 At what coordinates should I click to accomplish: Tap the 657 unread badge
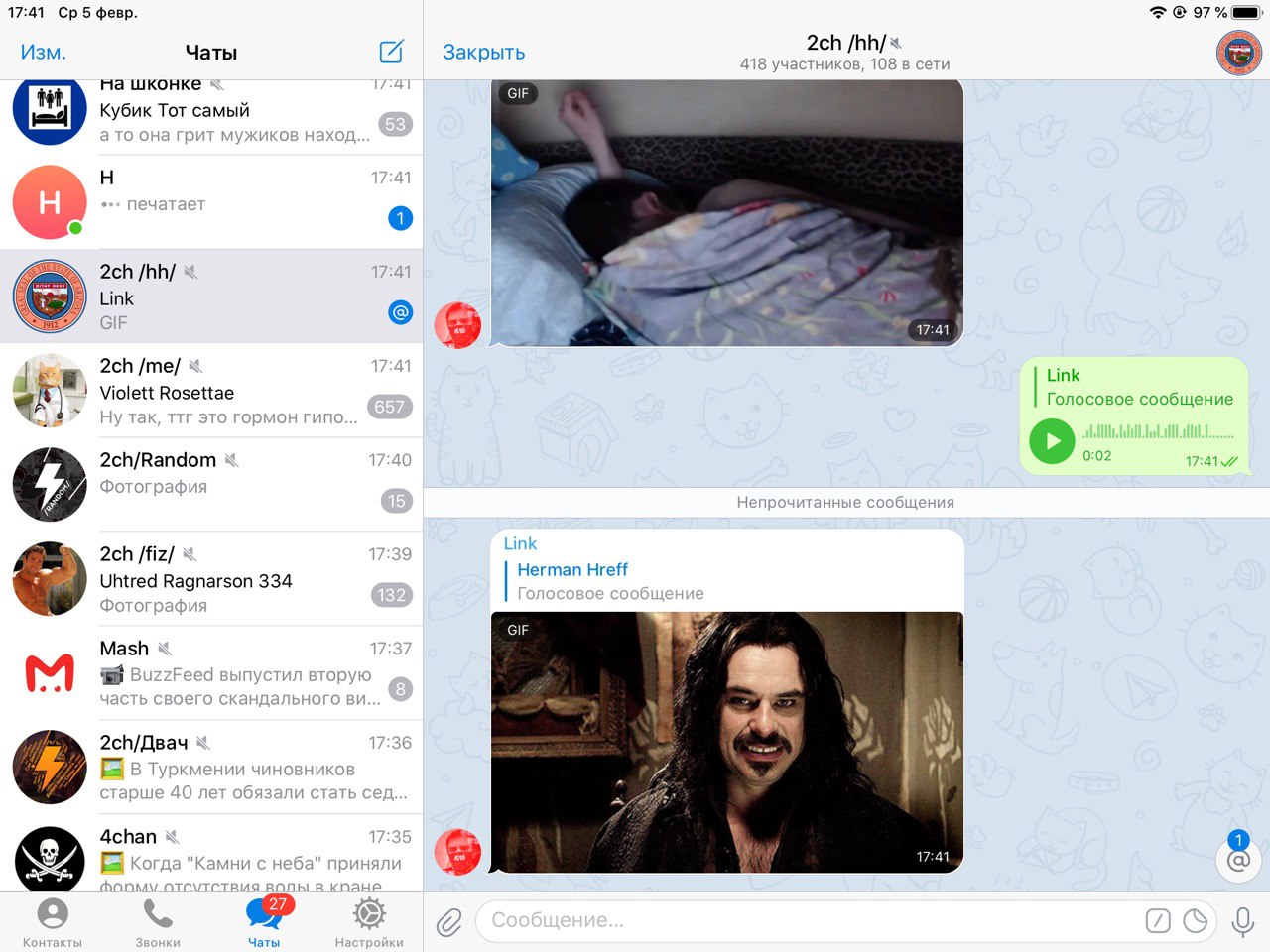click(x=390, y=407)
